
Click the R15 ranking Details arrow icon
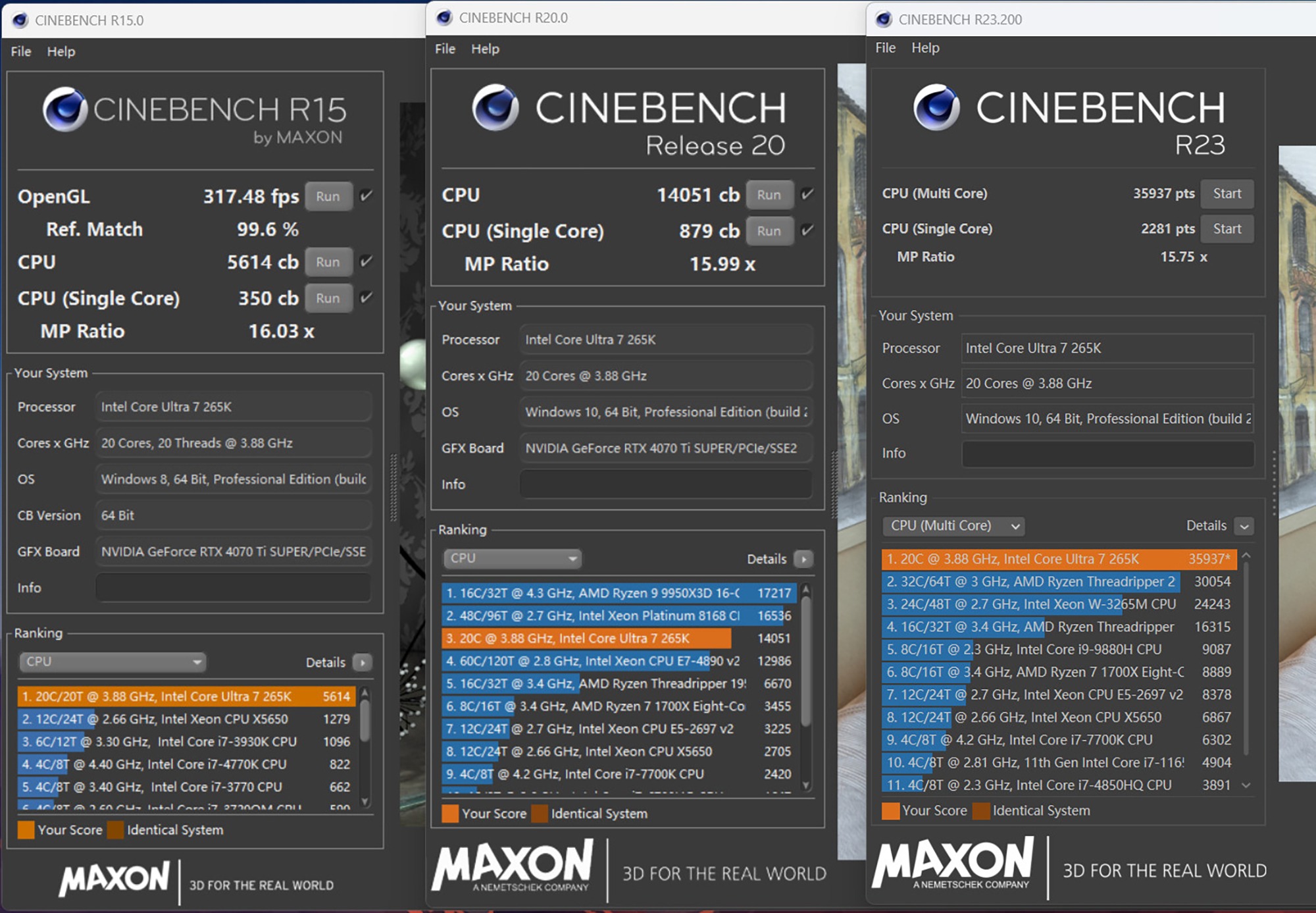click(363, 662)
